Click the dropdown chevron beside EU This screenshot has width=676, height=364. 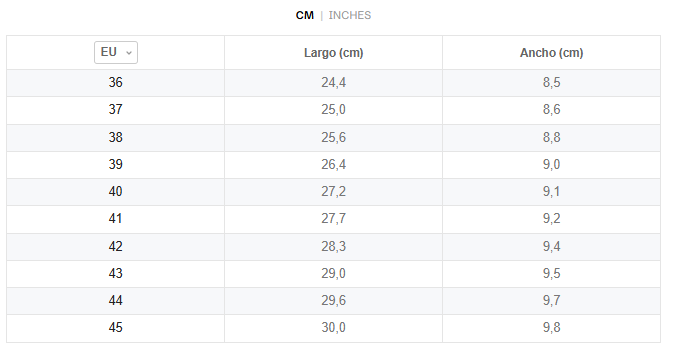(x=128, y=53)
